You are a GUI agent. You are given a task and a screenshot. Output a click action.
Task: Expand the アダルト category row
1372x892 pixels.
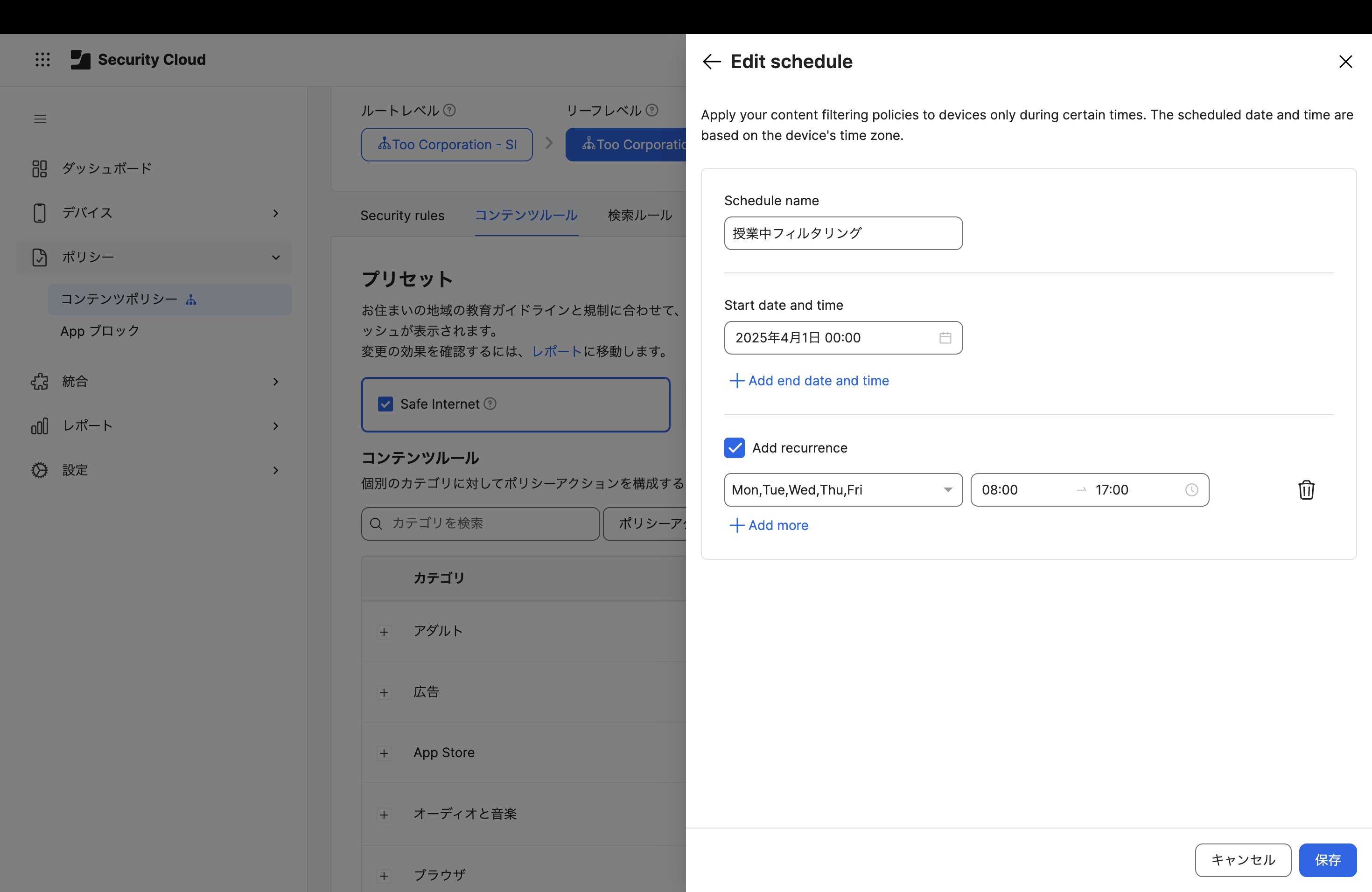point(384,632)
